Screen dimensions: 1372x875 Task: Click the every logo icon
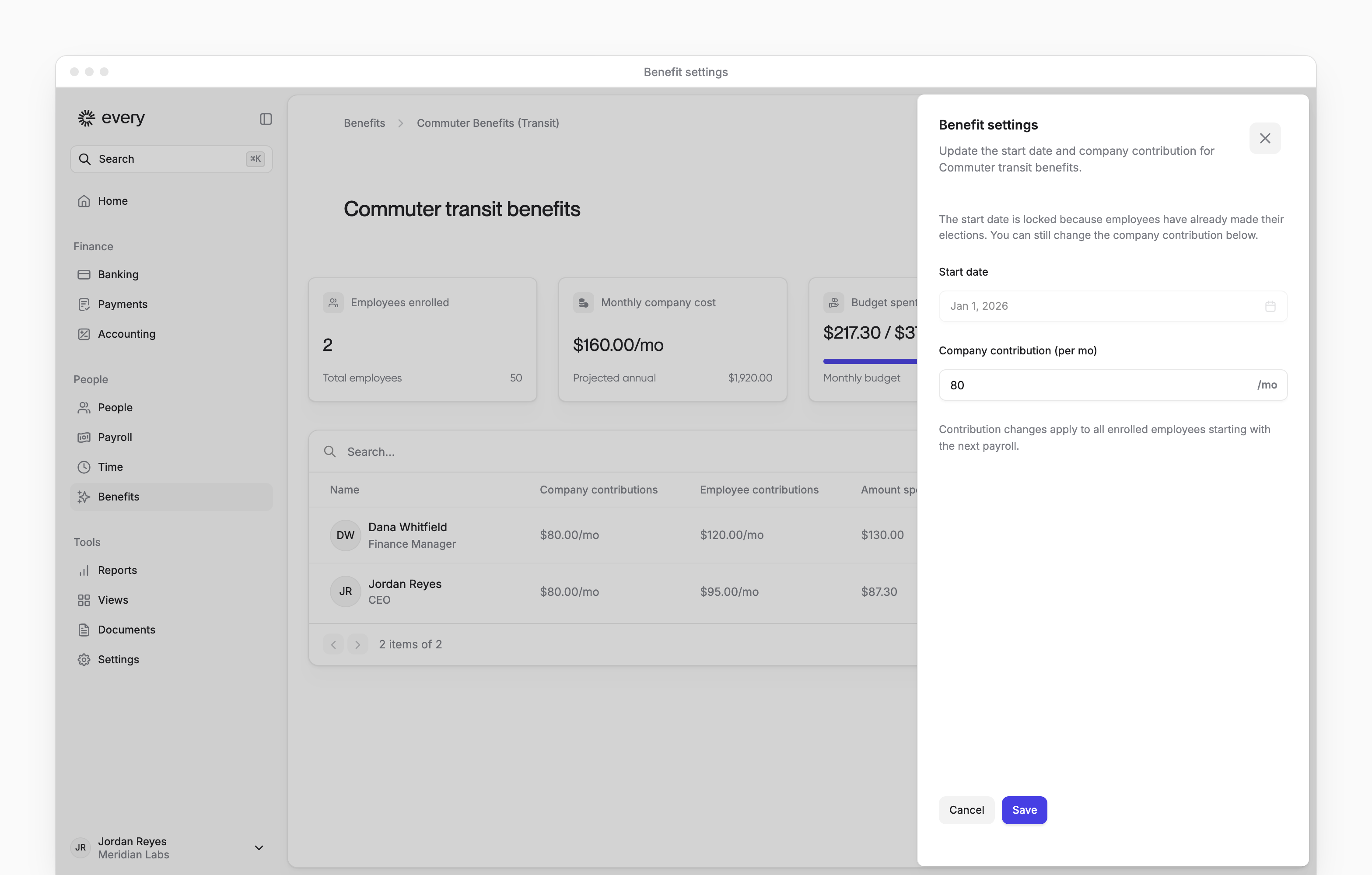(x=87, y=118)
